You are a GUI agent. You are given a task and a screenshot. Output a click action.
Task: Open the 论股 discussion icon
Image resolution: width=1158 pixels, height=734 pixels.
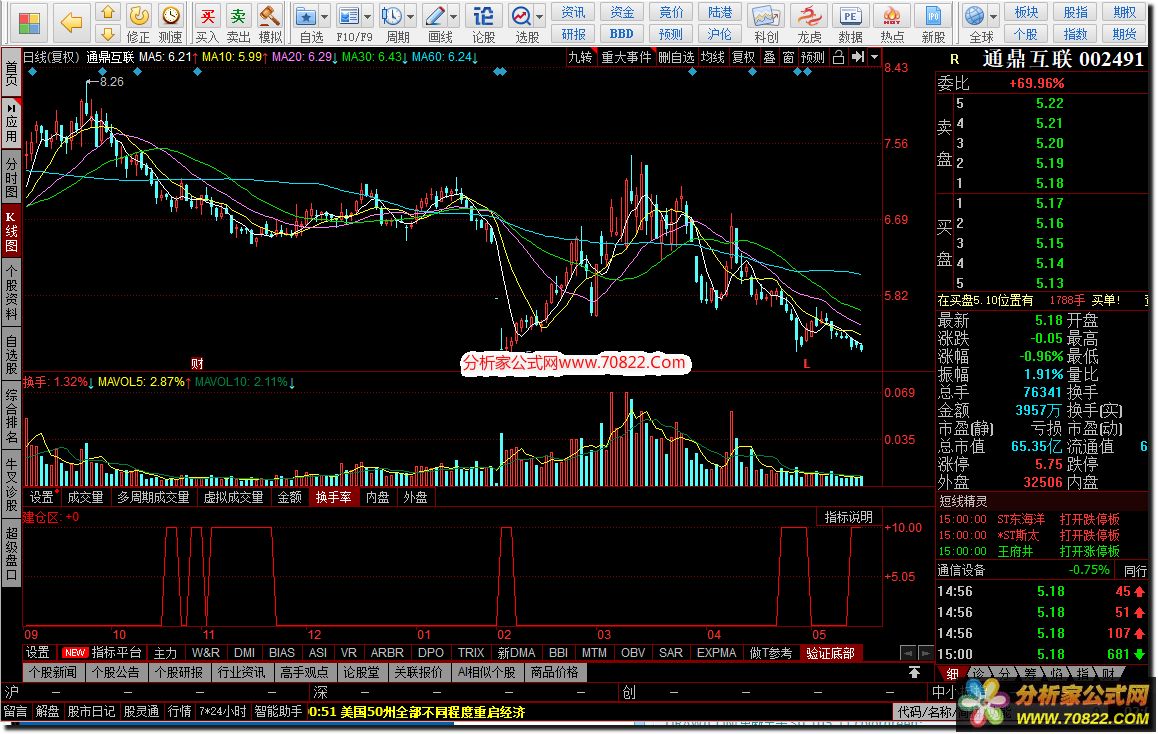pos(484,16)
